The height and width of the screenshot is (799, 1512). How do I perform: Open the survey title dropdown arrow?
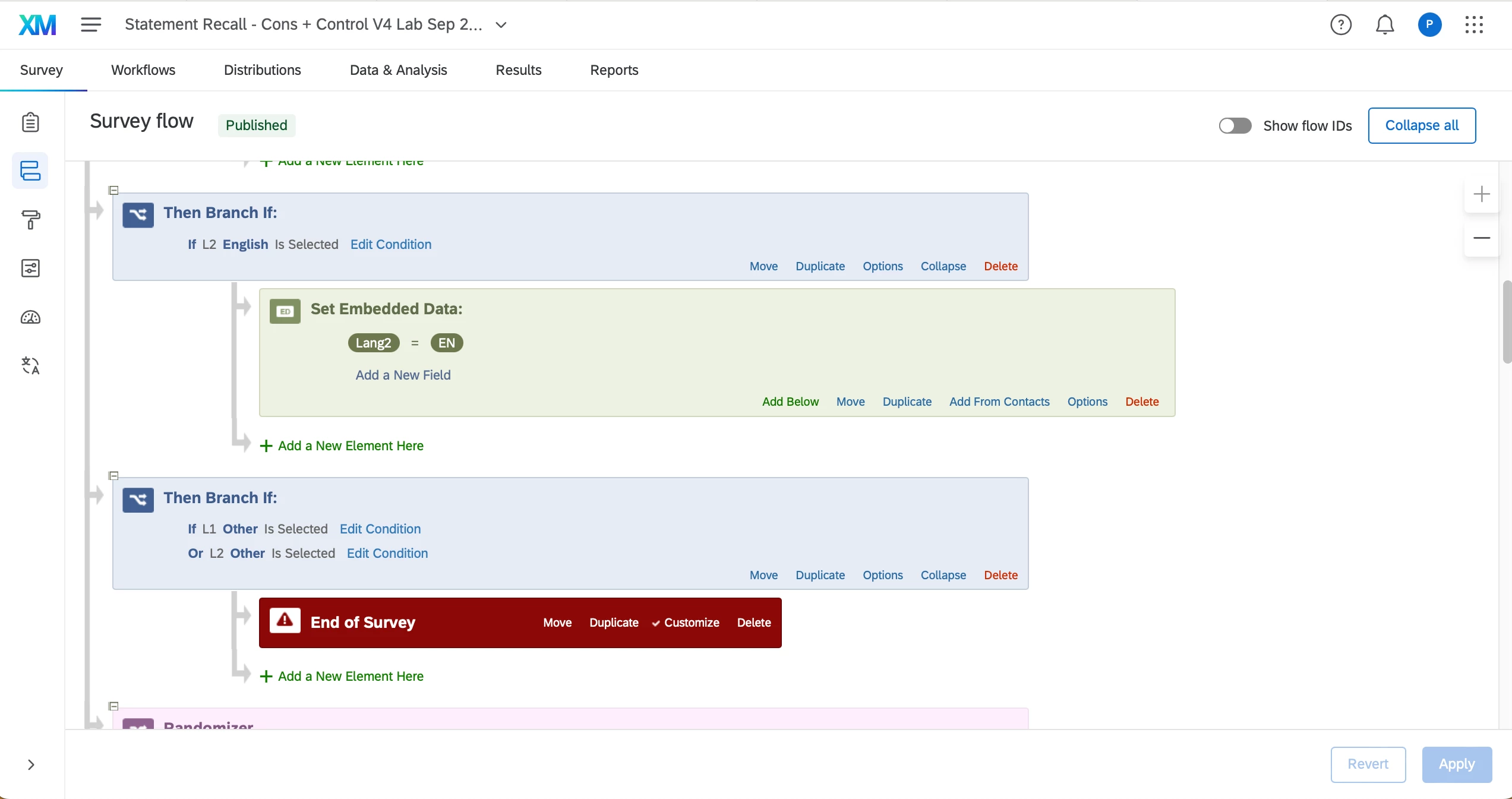pyautogui.click(x=501, y=25)
